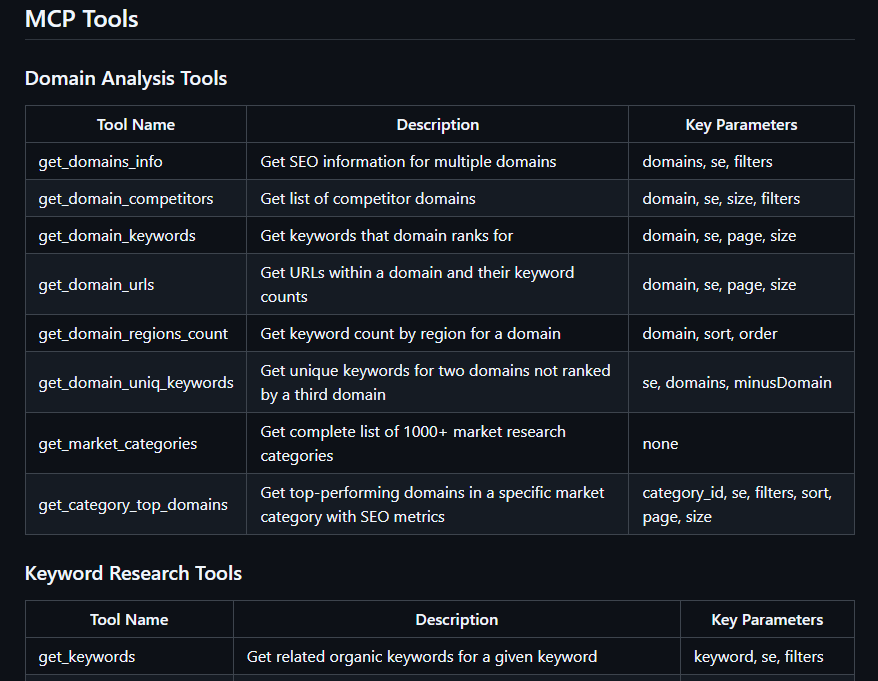Select the get_domain_competitors tool name cell
The width and height of the screenshot is (878, 681).
click(136, 198)
